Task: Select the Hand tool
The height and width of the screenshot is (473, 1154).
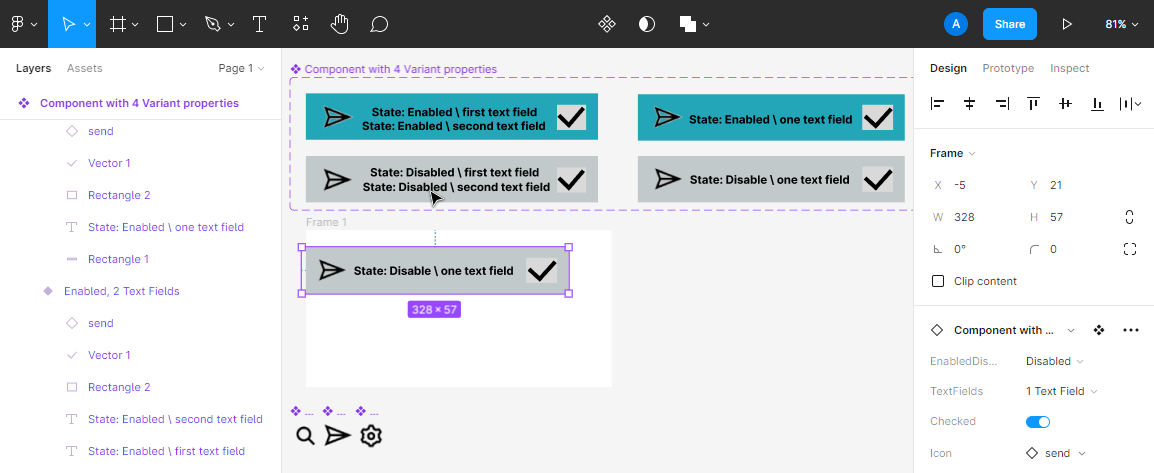Action: click(340, 24)
